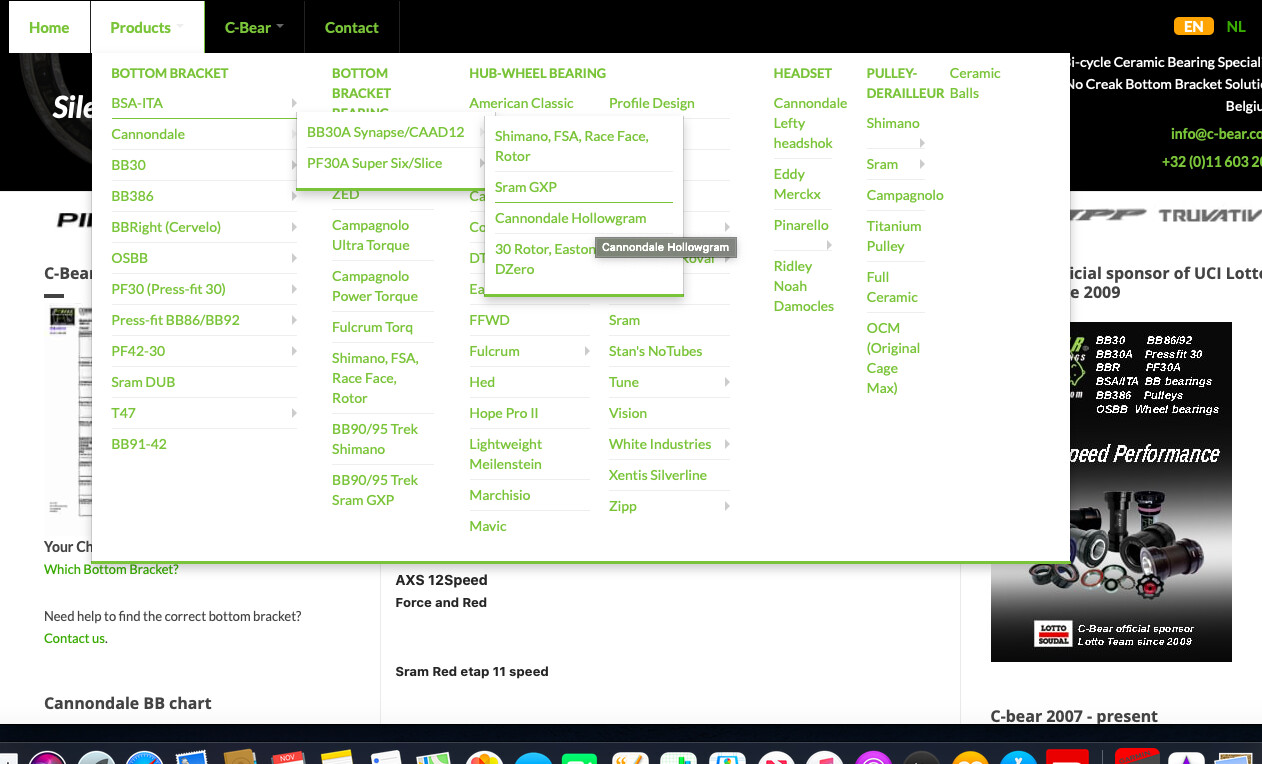This screenshot has height=764, width=1262.
Task: Open the Lotto Soudal sponsor banner image
Action: (1111, 492)
